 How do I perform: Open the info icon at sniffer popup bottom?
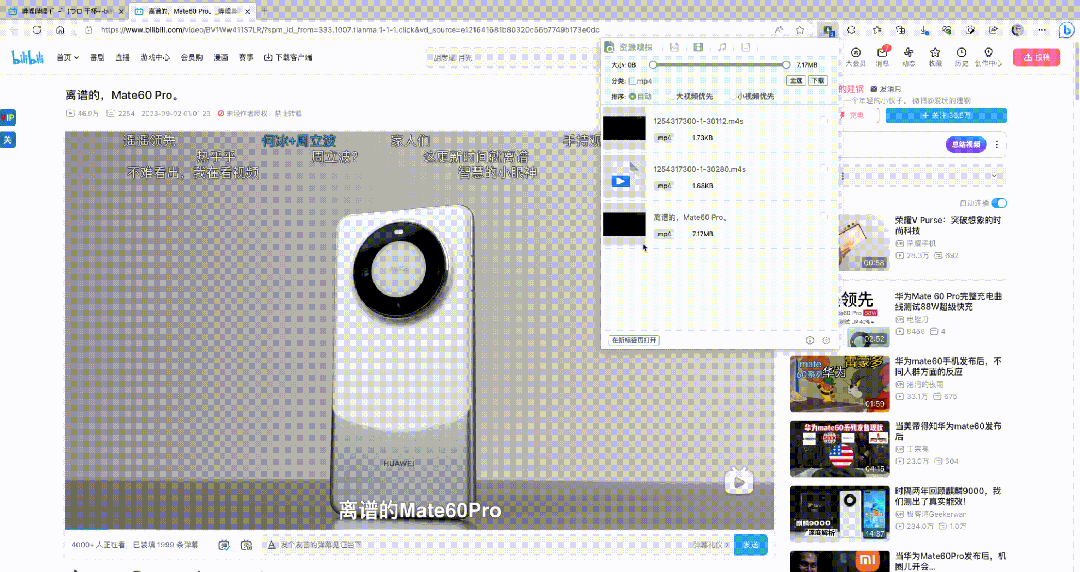(x=810, y=340)
